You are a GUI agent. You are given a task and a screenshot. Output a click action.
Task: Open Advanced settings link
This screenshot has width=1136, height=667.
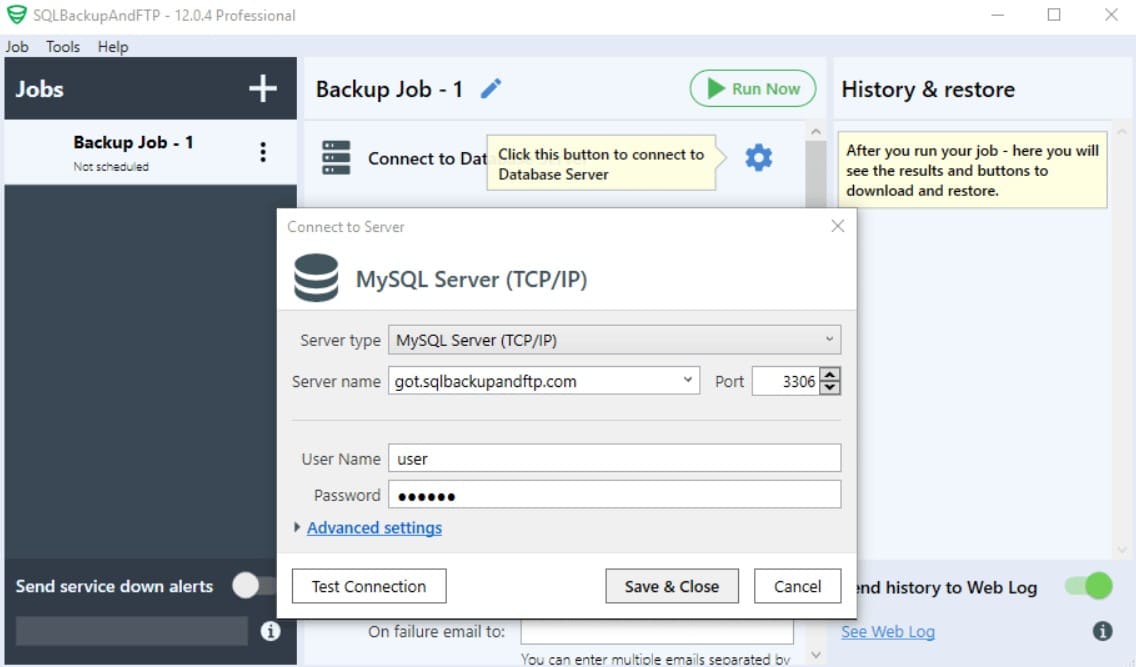click(x=375, y=528)
